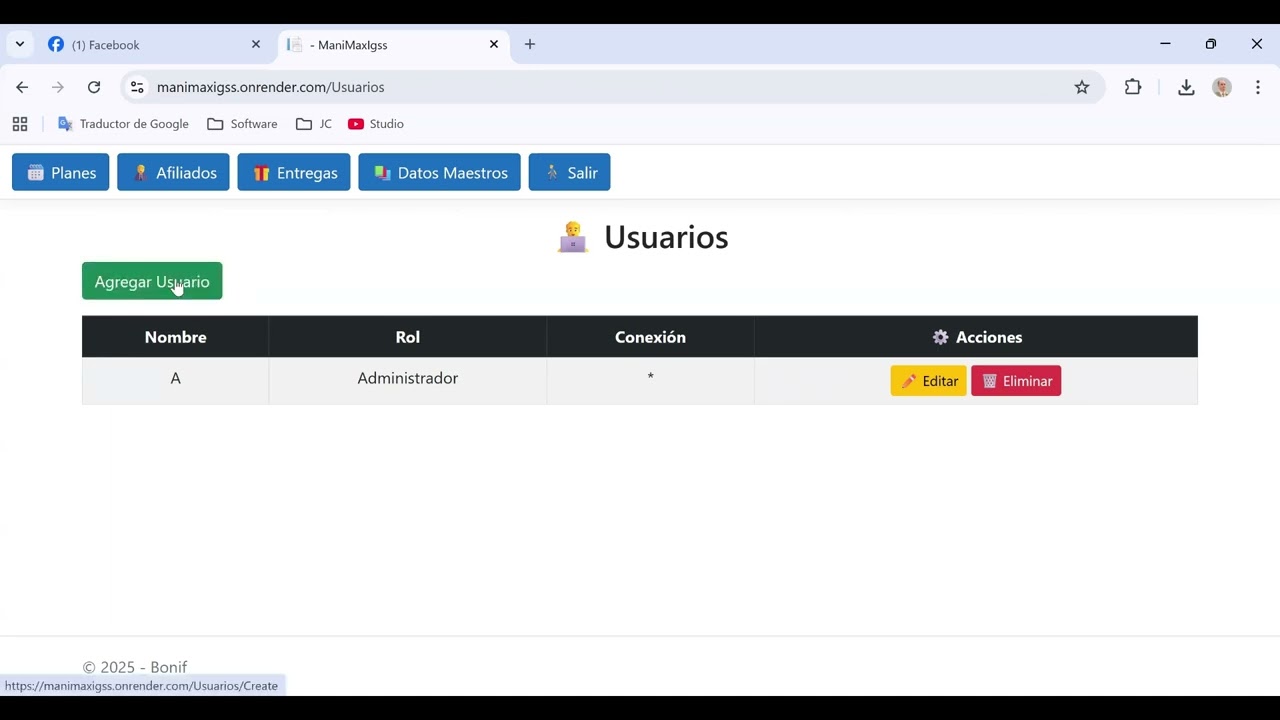1280x720 pixels.
Task: Delete user A with the Eliminar button
Action: [1016, 381]
